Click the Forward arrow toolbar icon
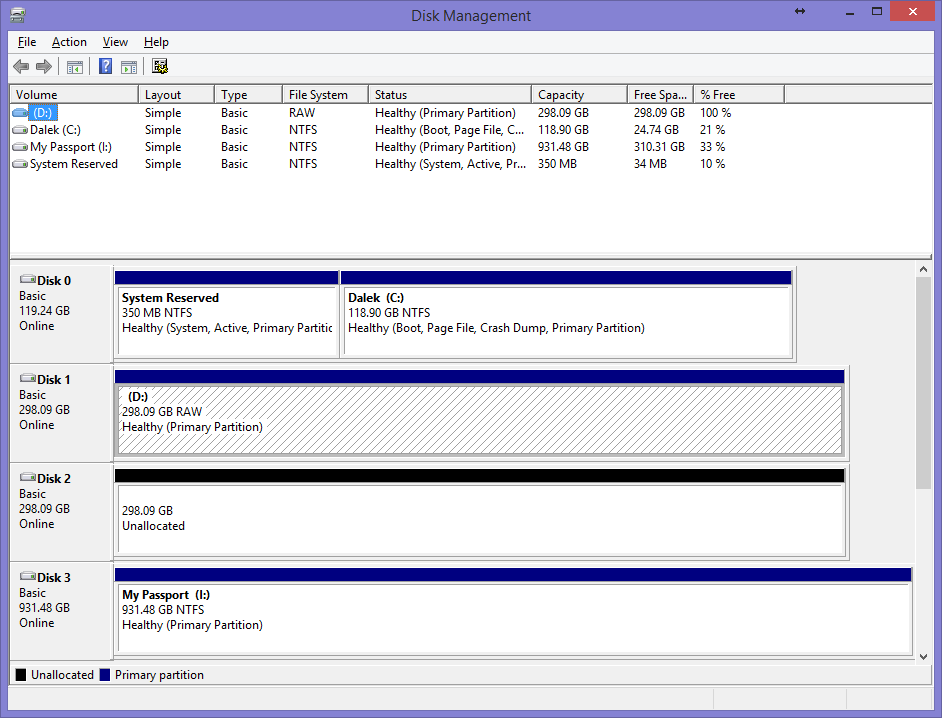Image resolution: width=942 pixels, height=718 pixels. (x=44, y=66)
